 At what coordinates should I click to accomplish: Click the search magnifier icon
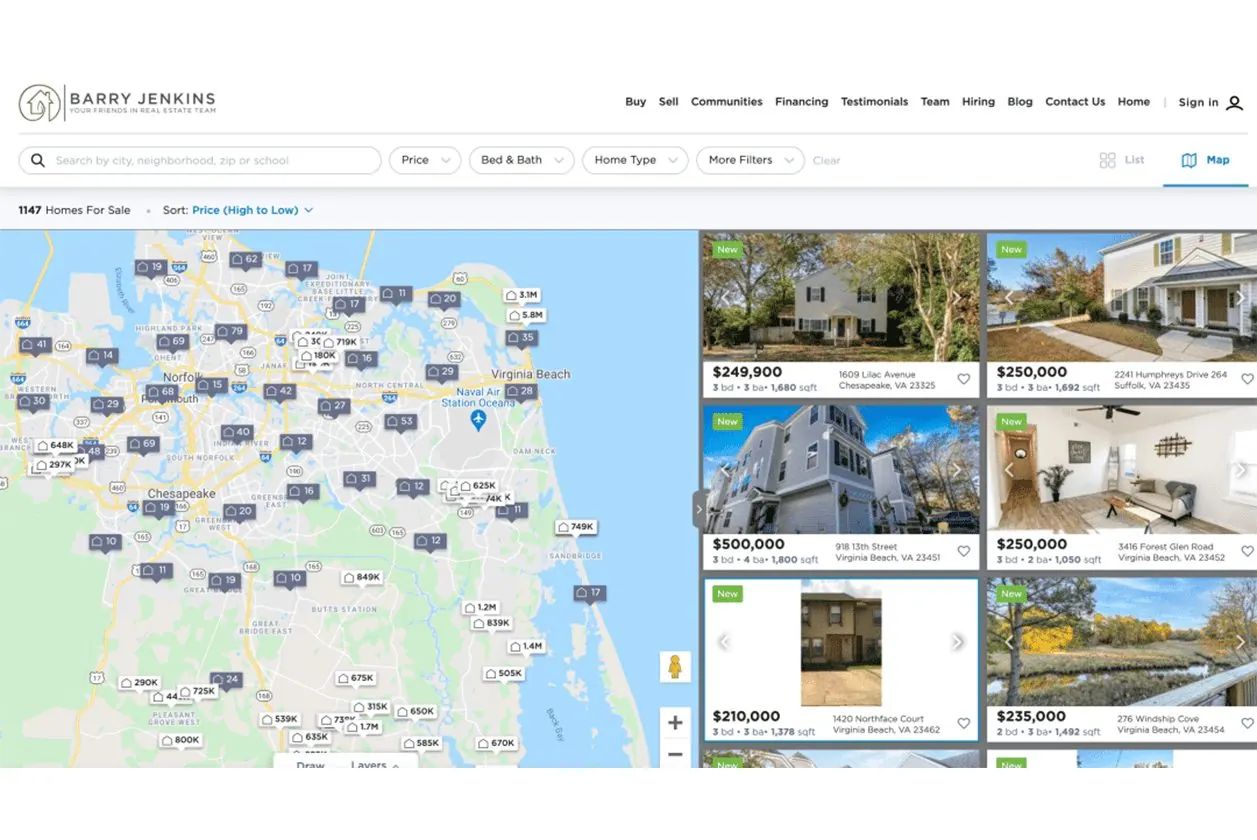(38, 160)
